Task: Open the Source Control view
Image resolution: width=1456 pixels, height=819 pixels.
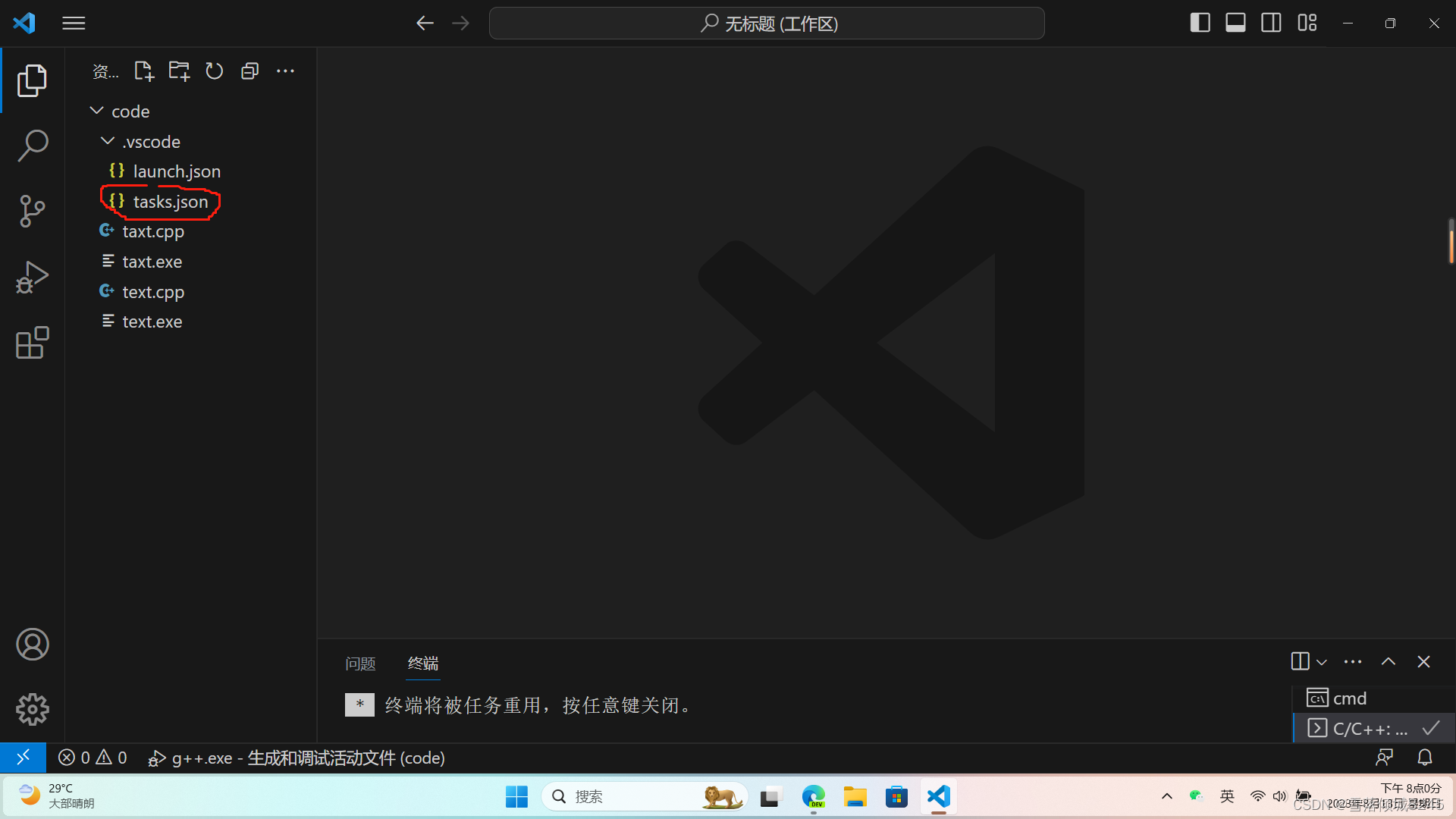Action: tap(33, 211)
